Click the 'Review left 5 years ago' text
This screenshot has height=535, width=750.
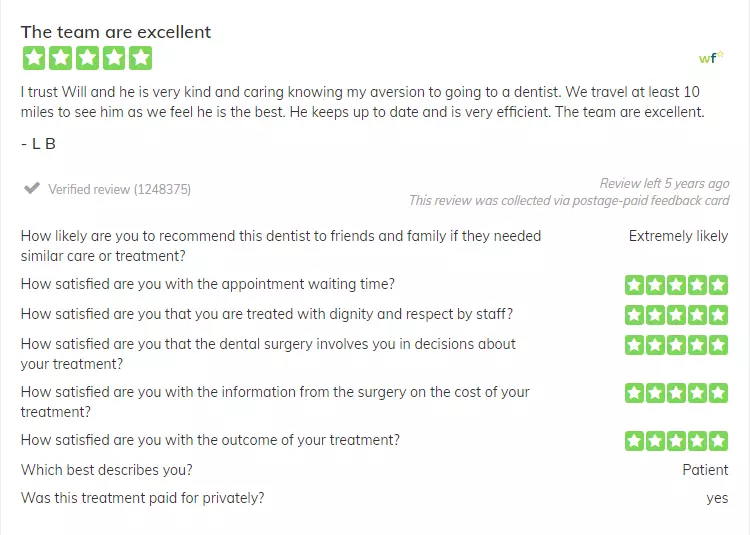coord(664,184)
